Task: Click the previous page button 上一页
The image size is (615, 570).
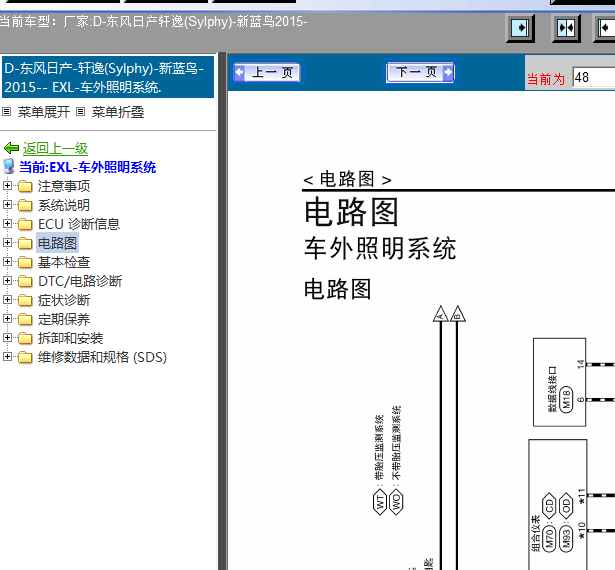Action: [267, 72]
